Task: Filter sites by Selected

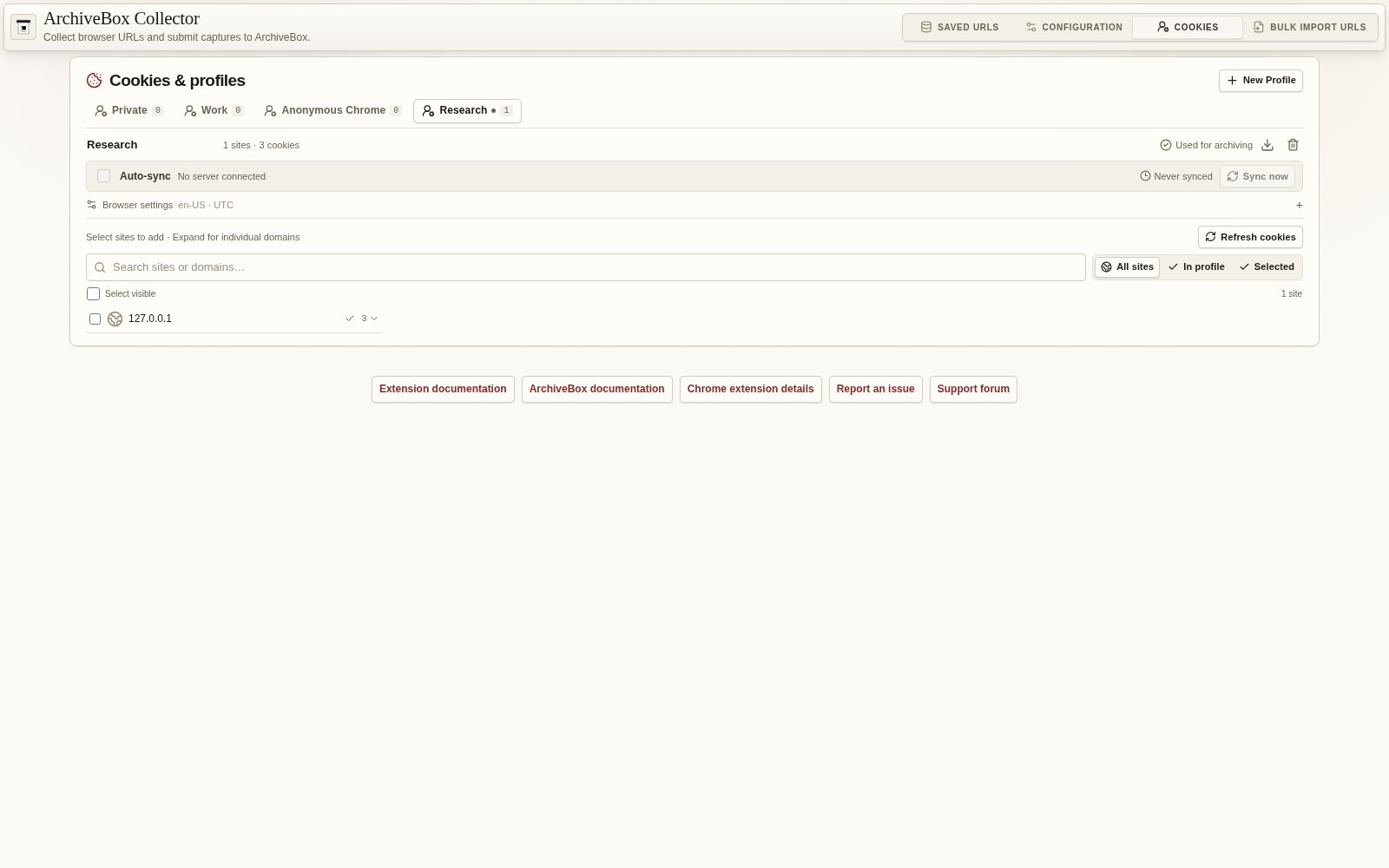Action: (x=1267, y=267)
